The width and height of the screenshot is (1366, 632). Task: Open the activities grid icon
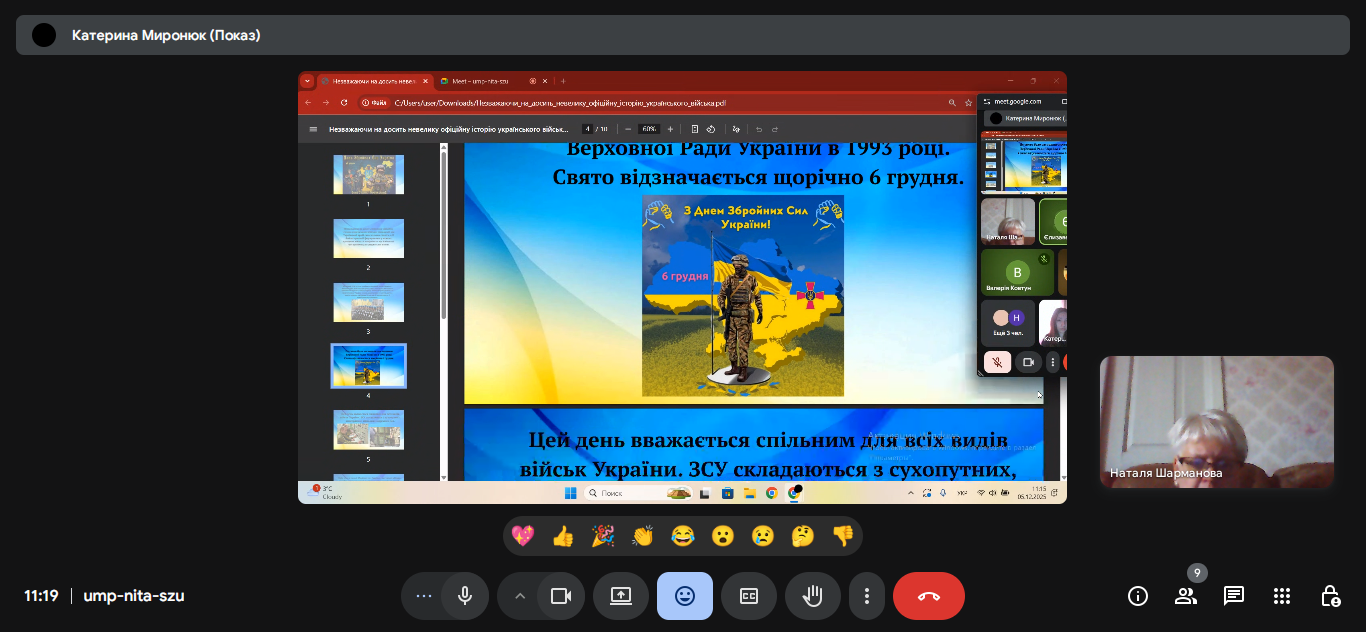pos(1282,596)
